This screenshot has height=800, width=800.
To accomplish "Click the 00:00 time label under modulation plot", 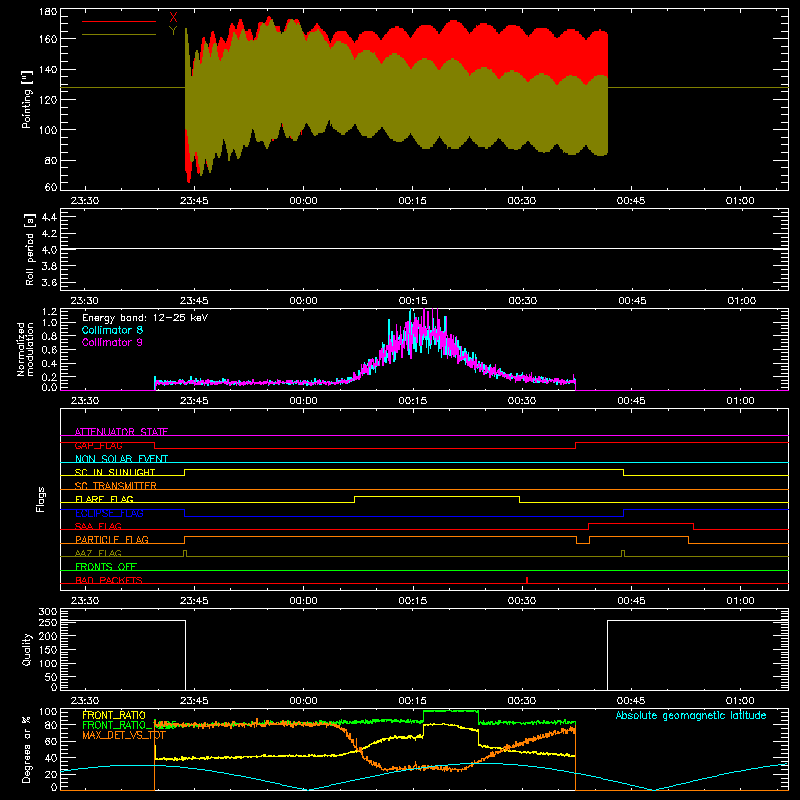I will point(303,401).
